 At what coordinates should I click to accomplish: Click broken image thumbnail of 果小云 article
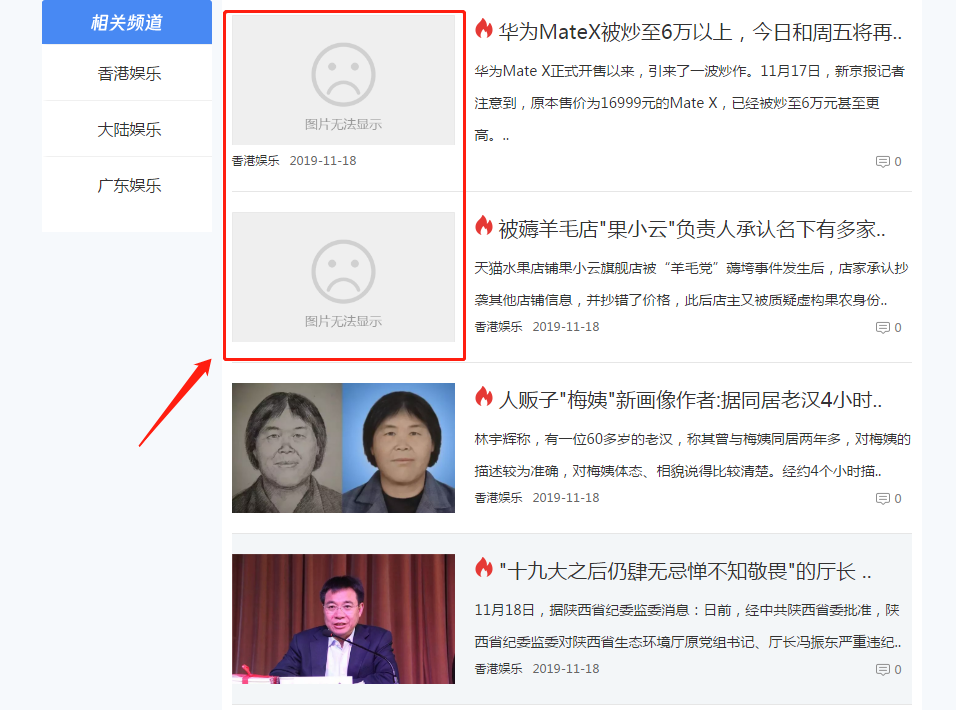[343, 277]
